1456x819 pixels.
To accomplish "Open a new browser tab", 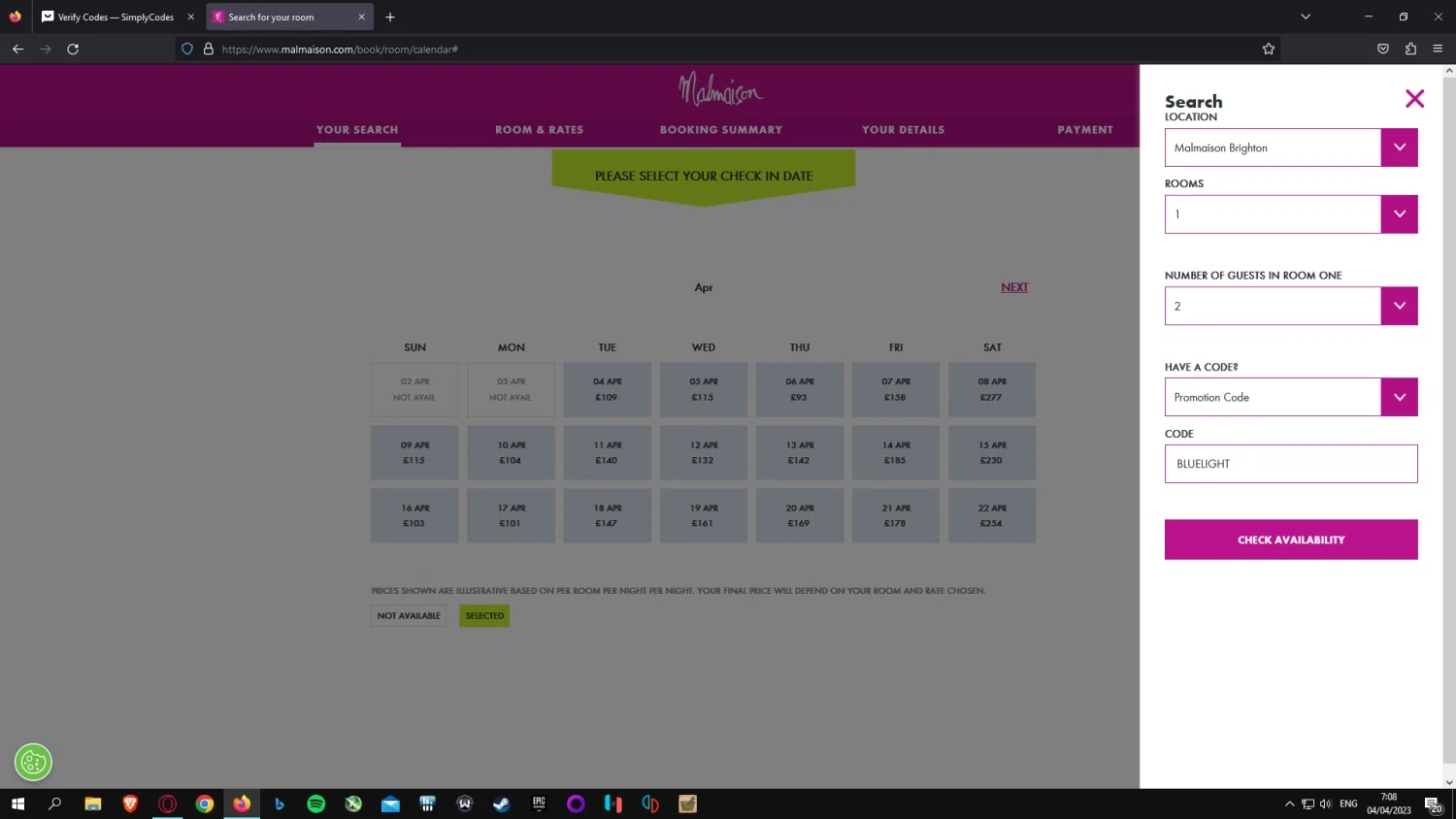I will tap(390, 16).
